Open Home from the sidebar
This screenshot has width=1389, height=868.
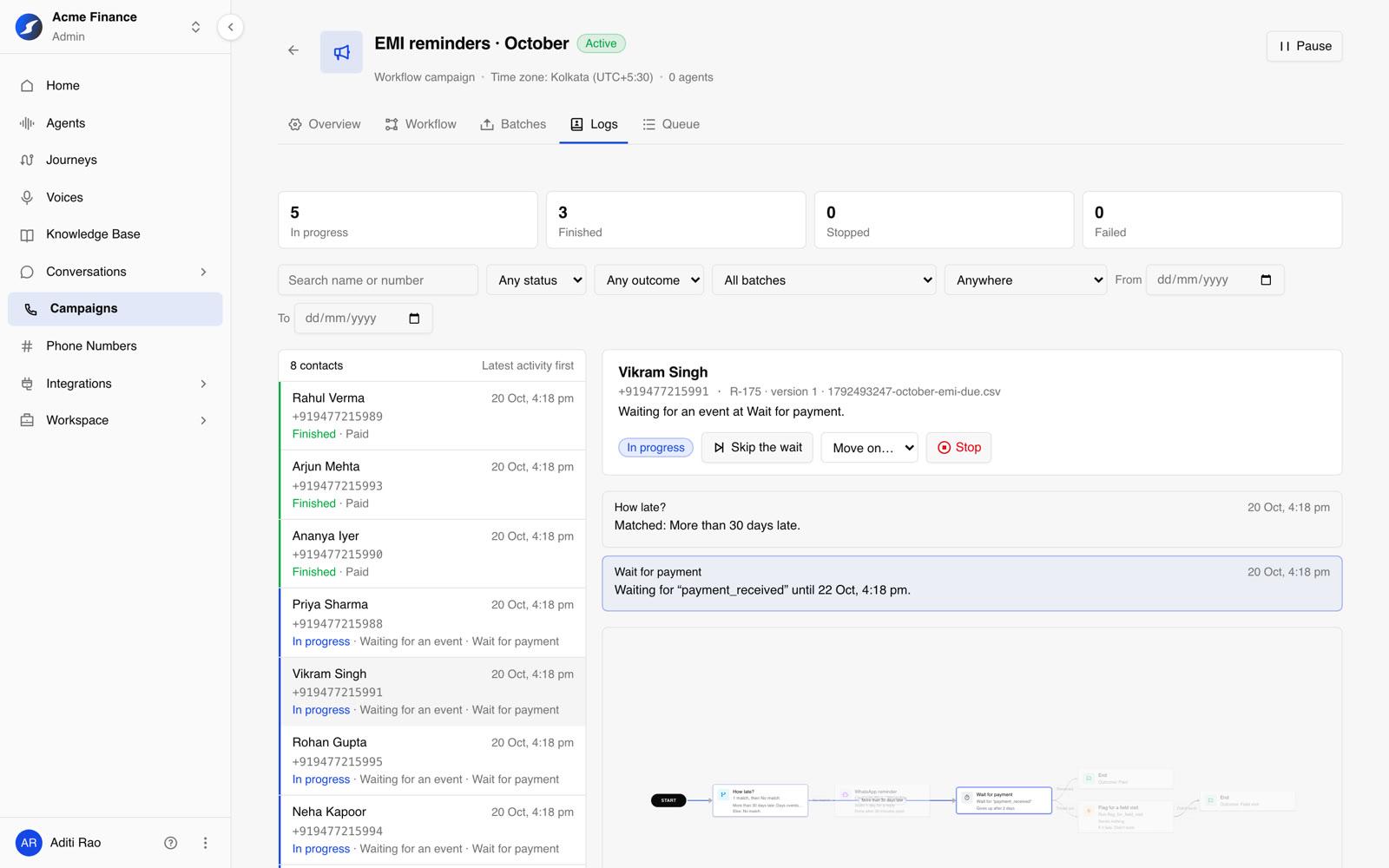[x=115, y=85]
